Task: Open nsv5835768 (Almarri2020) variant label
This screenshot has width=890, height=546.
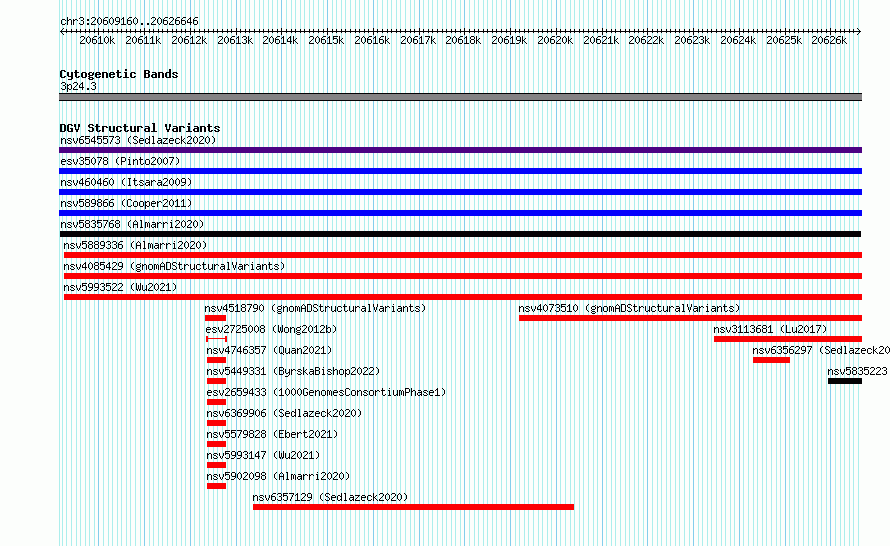Action: pos(132,224)
